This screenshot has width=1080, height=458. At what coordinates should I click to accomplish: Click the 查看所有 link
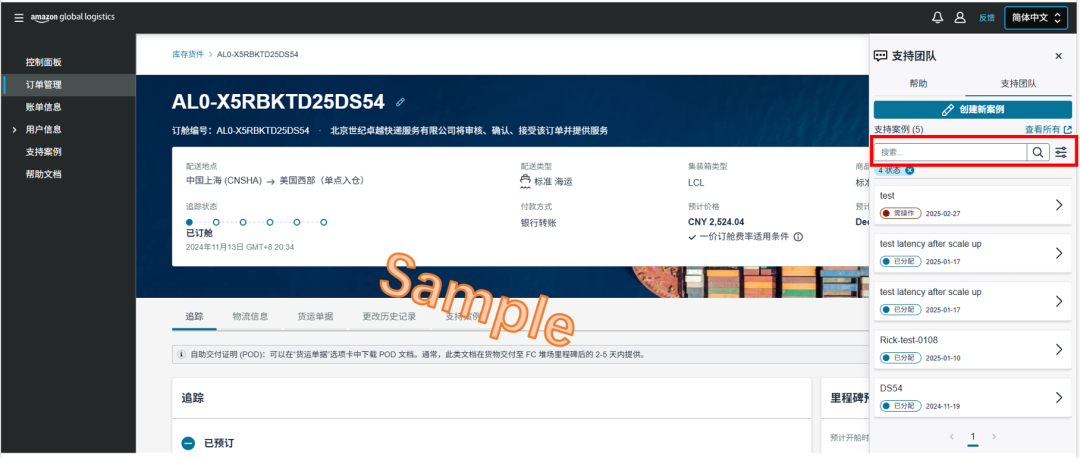tap(1048, 129)
